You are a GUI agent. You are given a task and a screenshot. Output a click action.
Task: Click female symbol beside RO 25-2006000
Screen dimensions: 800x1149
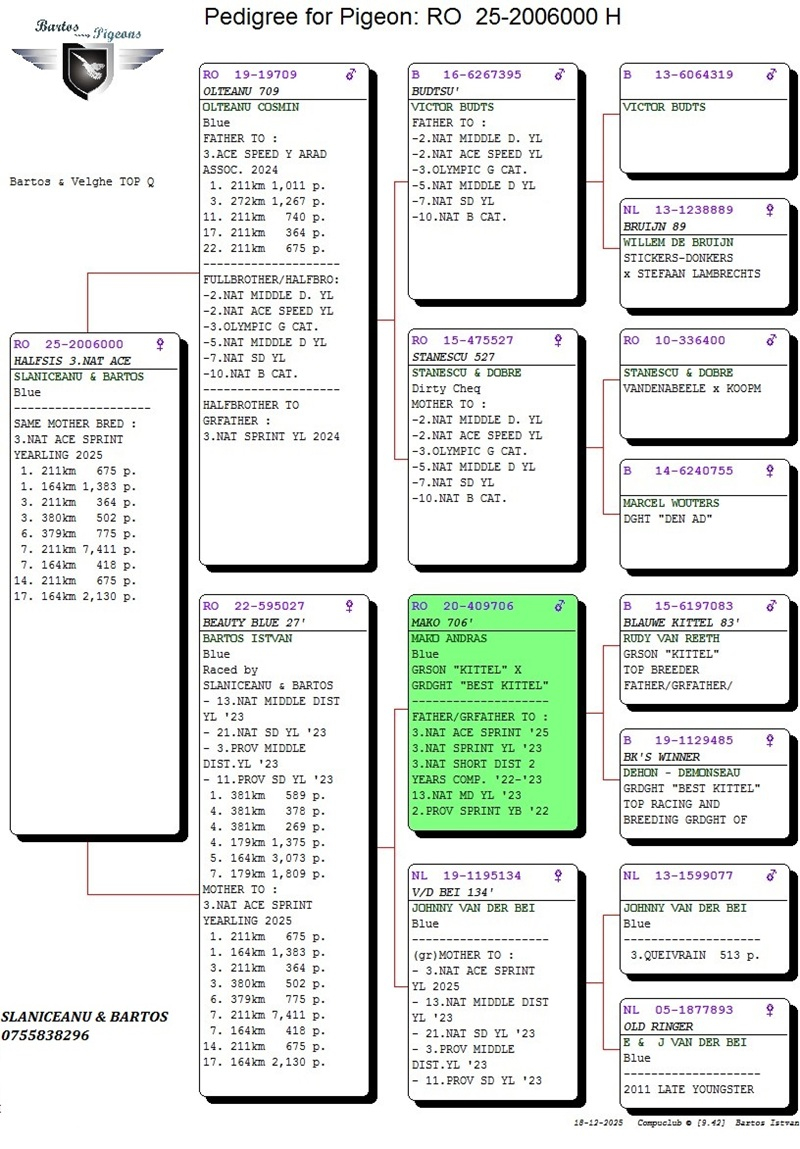pyautogui.click(x=159, y=345)
